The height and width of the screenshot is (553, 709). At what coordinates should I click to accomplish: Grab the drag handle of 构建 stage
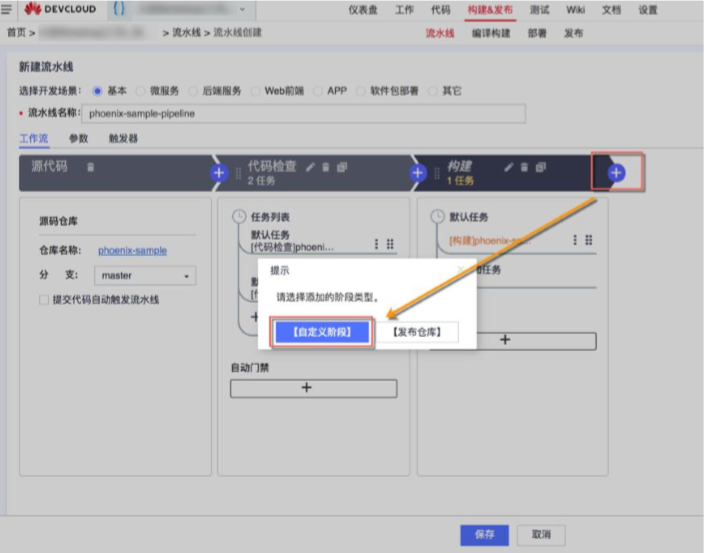(437, 174)
